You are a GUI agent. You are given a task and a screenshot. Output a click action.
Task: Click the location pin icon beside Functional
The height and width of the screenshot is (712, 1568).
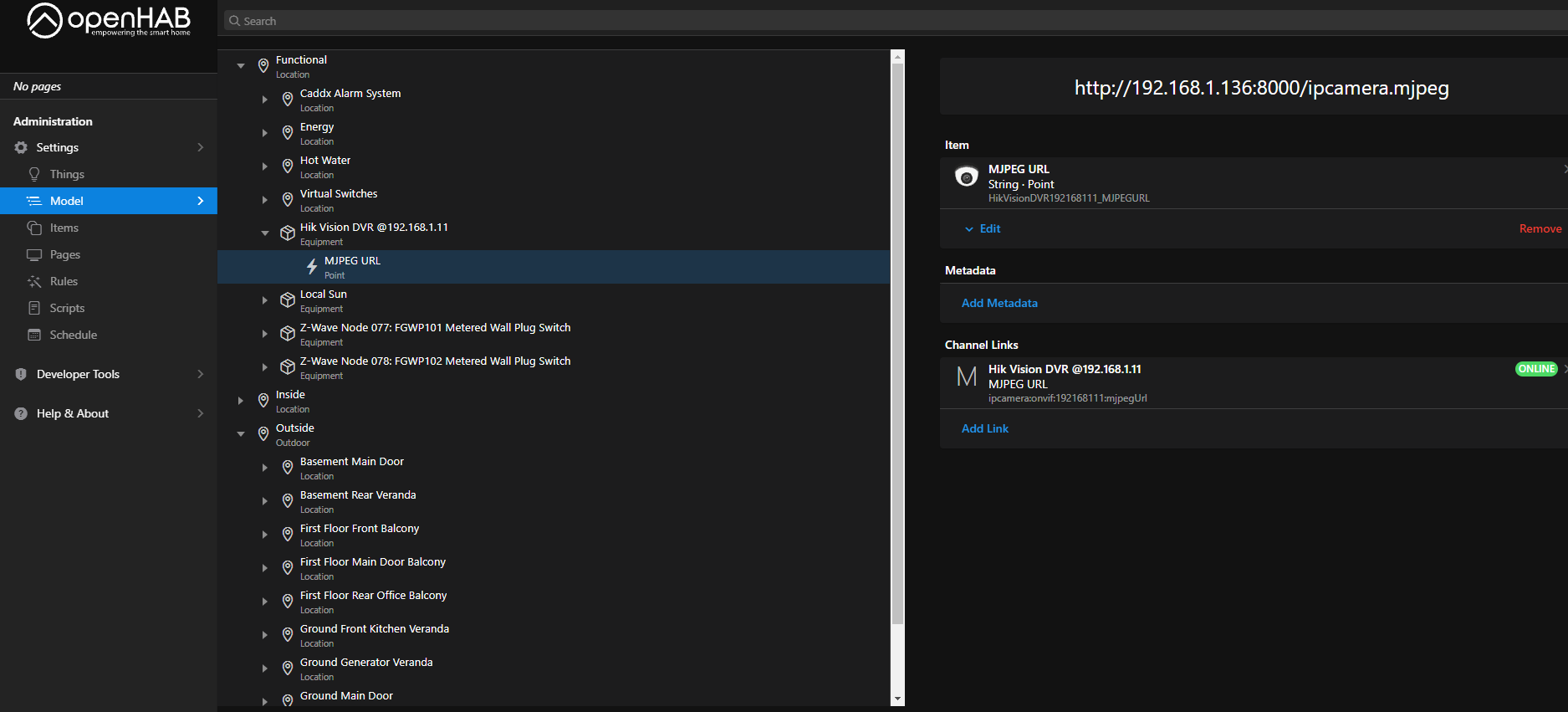[x=263, y=66]
